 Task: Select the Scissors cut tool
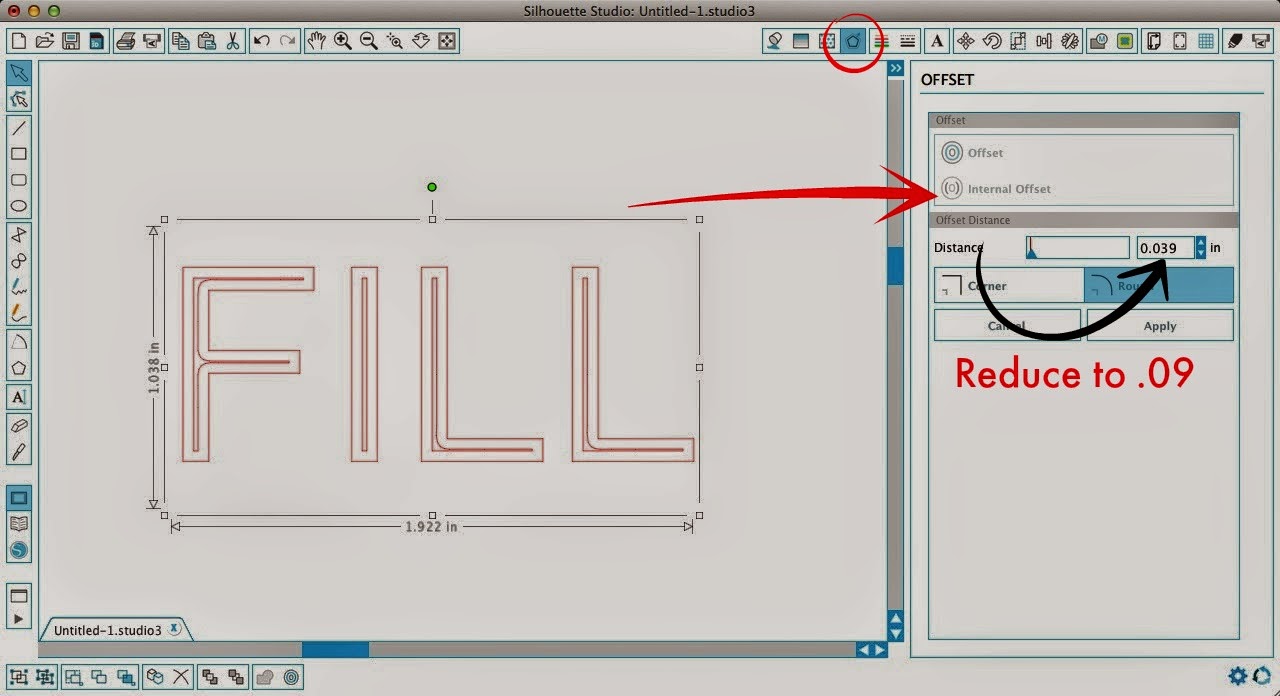tap(231, 41)
